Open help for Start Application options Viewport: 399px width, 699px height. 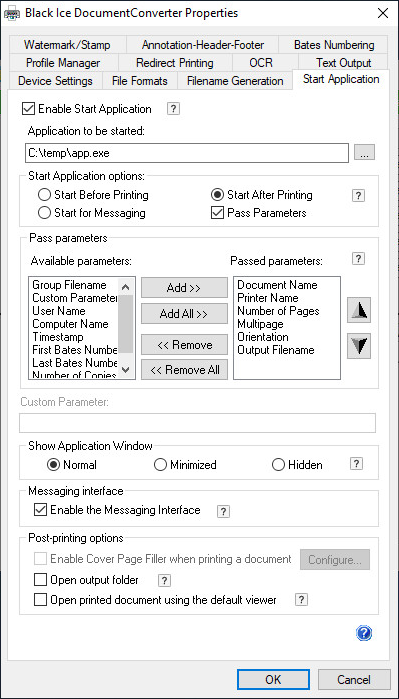click(358, 195)
